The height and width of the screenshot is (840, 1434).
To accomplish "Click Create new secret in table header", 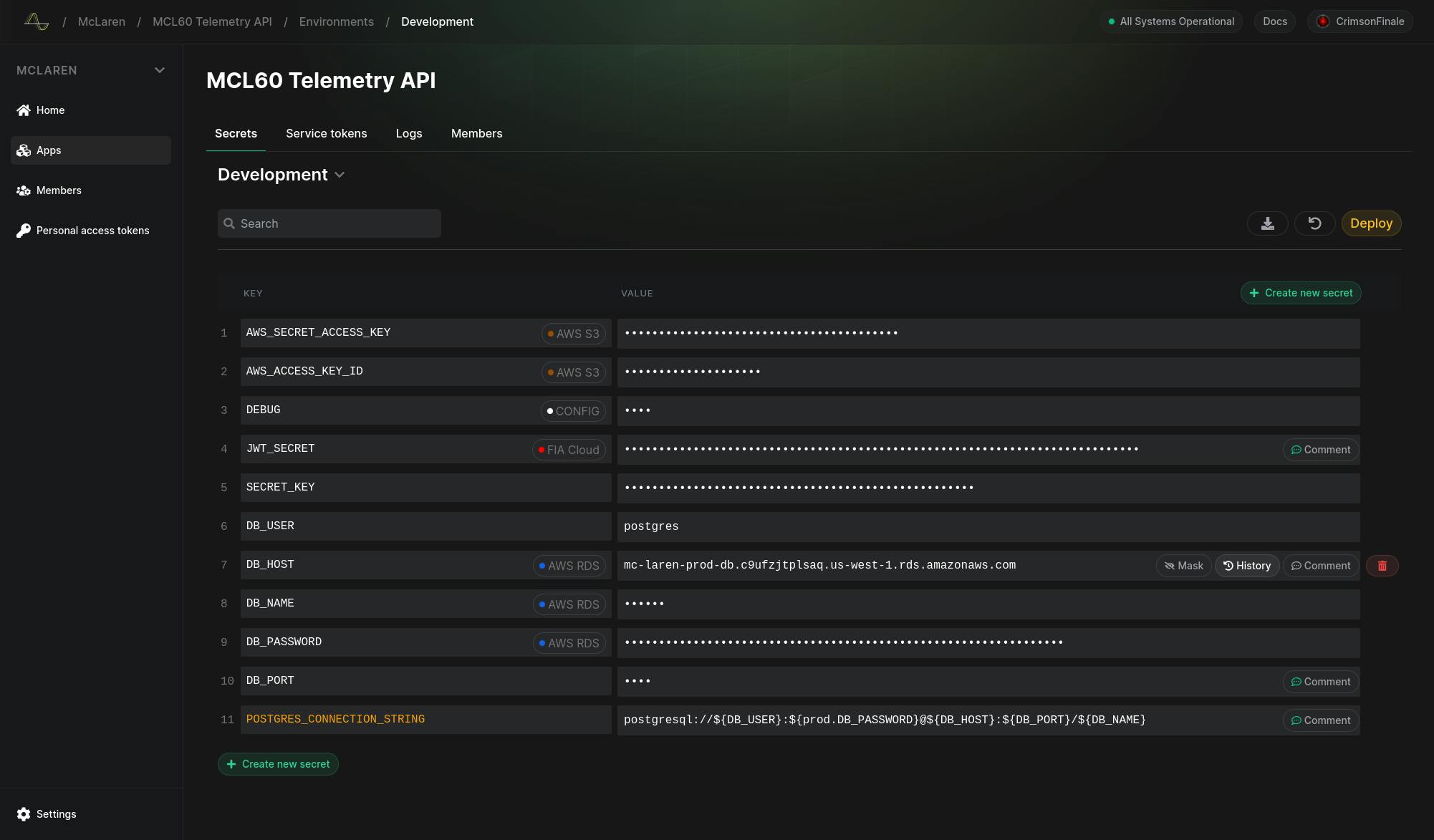I will tap(1301, 293).
